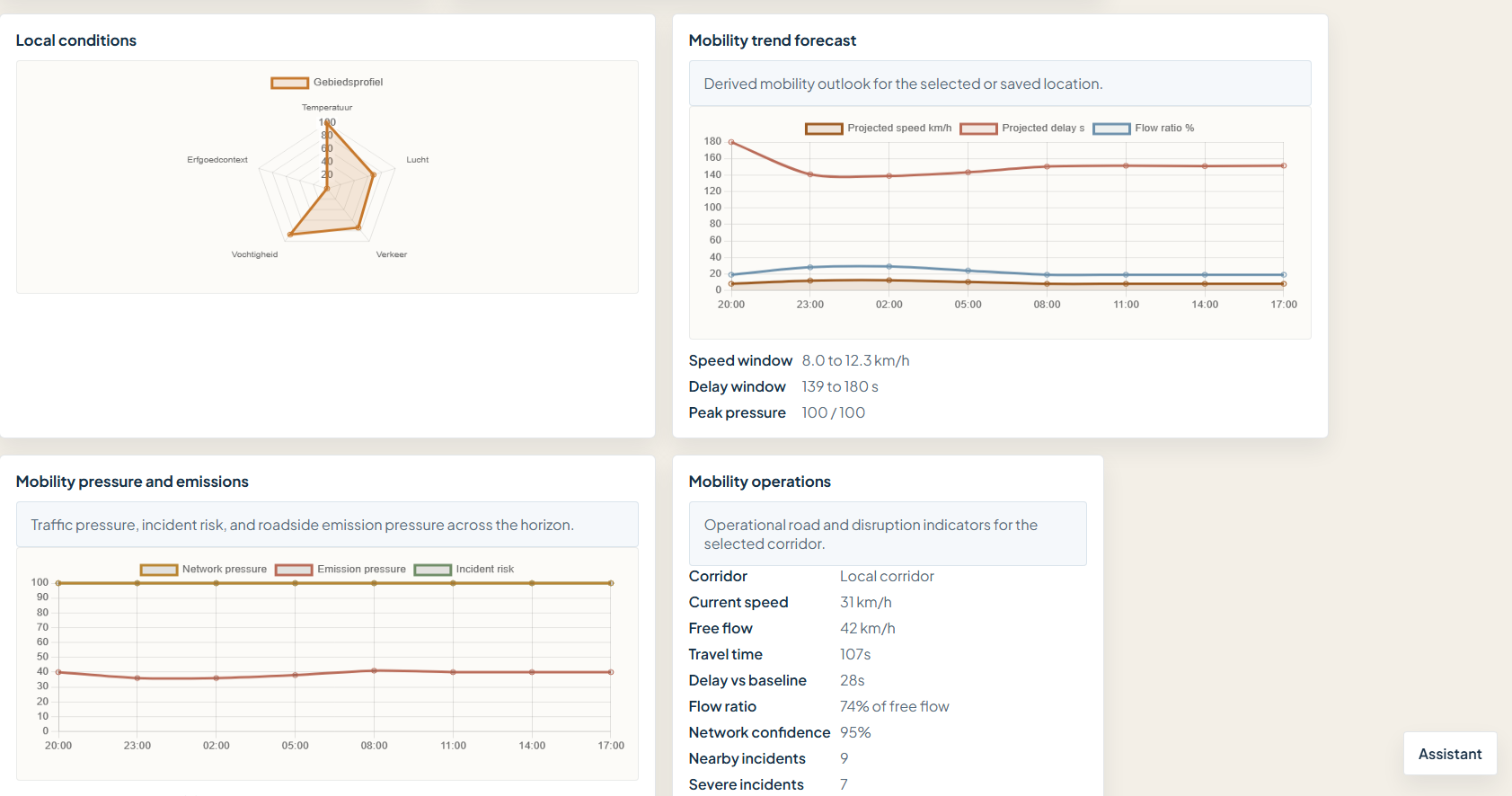The width and height of the screenshot is (1512, 796).
Task: Click the Delay window value '139 to 180 s'
Action: tap(840, 386)
